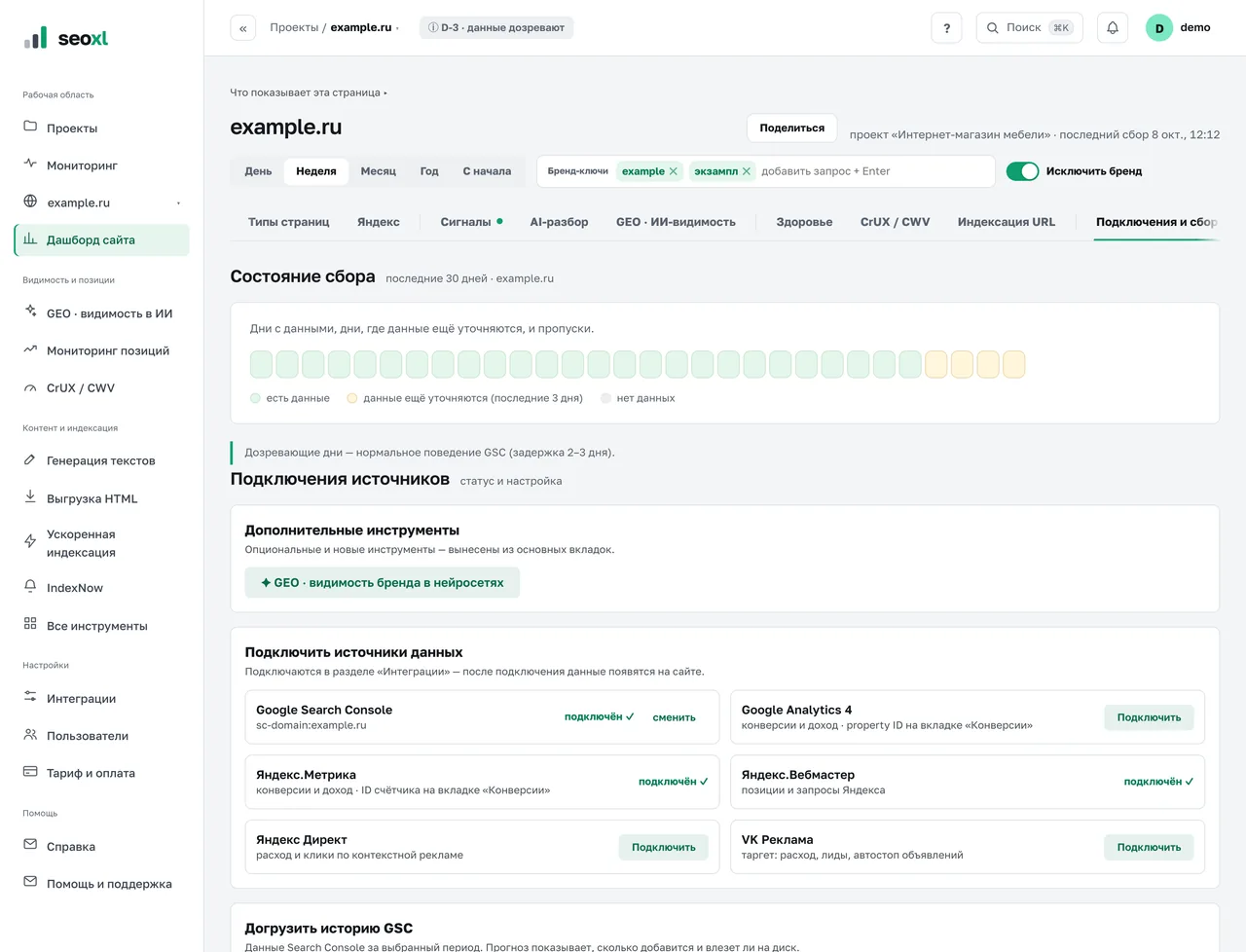This screenshot has height=952, width=1246.
Task: Switch to Здоровье tab
Action: coord(804,222)
